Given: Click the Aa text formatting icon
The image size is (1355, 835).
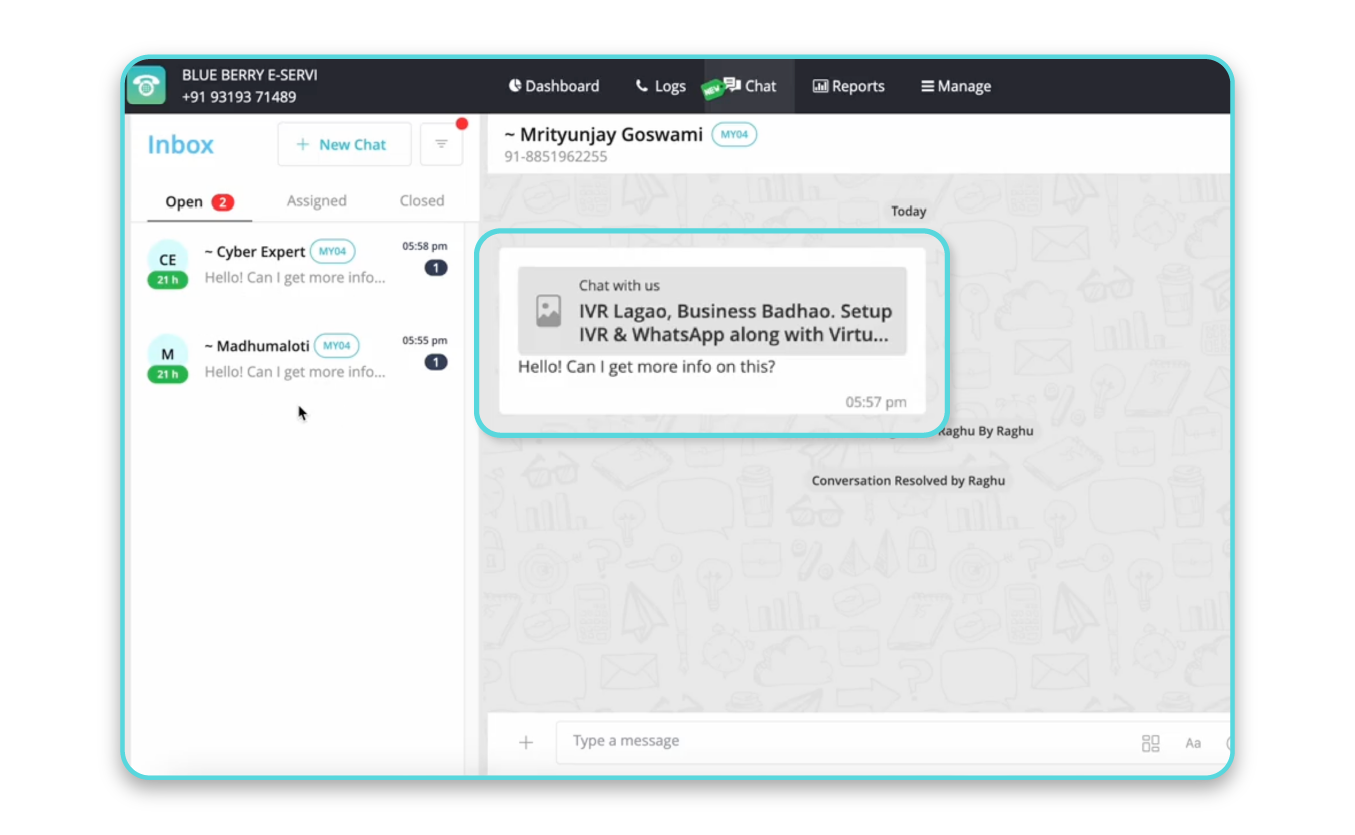Looking at the screenshot, I should pyautogui.click(x=1193, y=743).
